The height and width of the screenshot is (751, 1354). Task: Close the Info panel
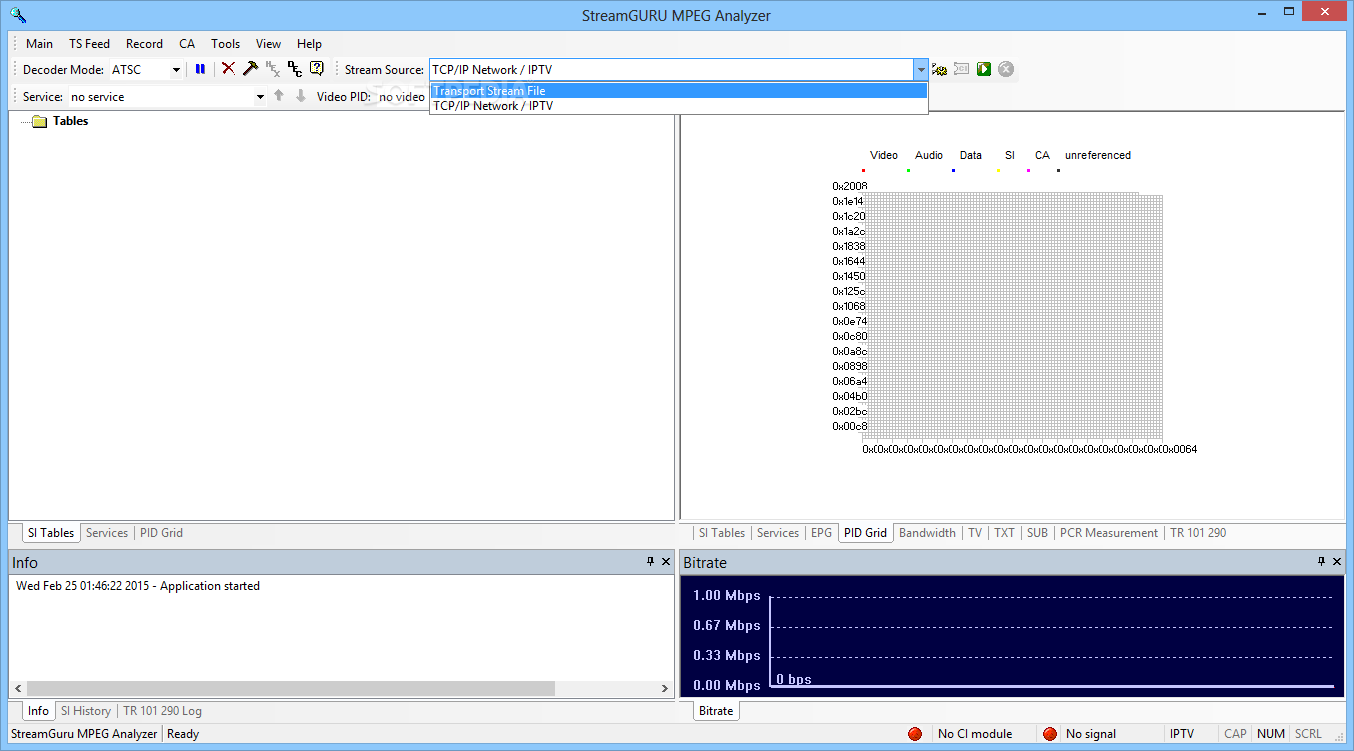(x=666, y=562)
